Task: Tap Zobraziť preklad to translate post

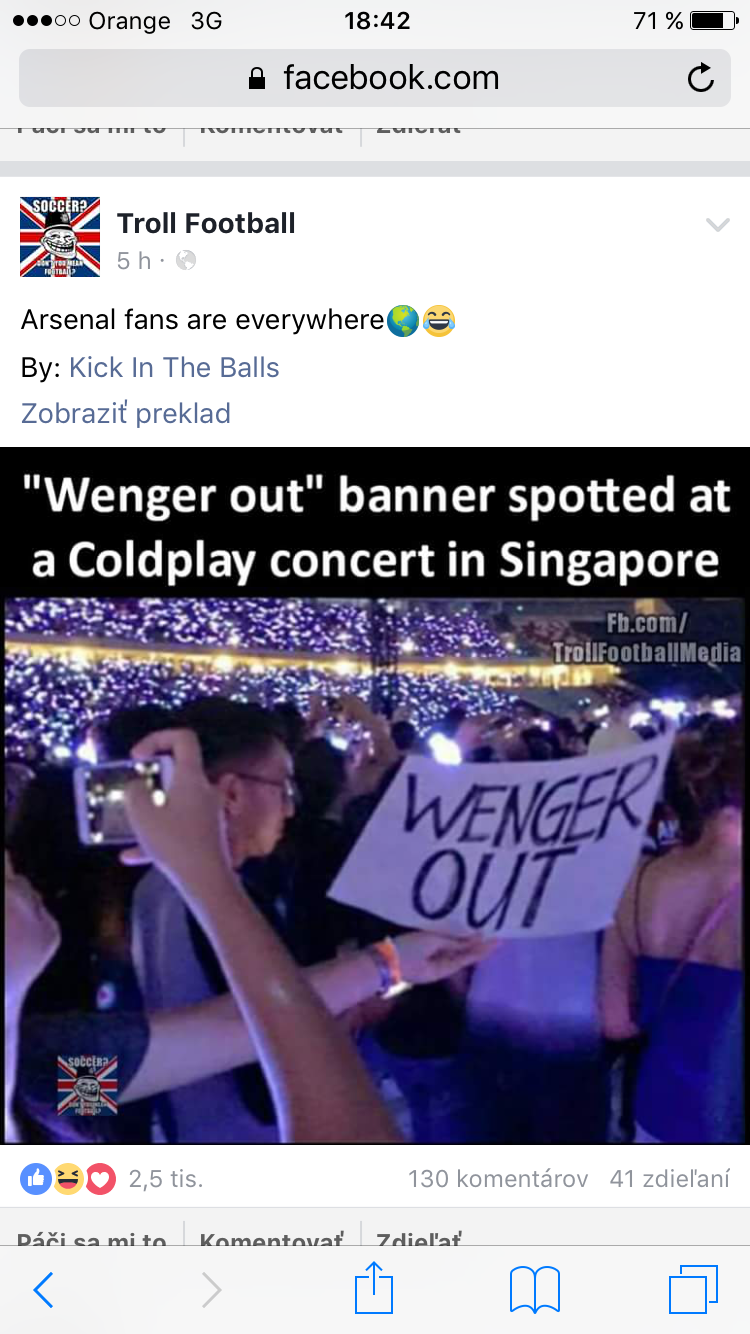Action: click(x=126, y=413)
